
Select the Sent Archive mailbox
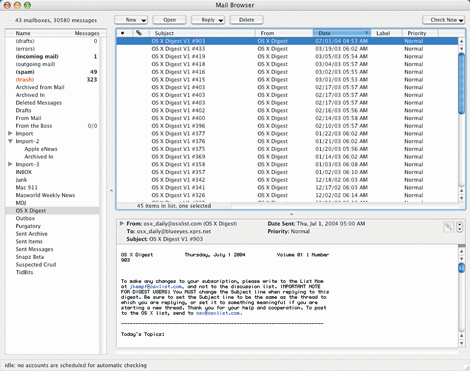pyautogui.click(x=52, y=234)
